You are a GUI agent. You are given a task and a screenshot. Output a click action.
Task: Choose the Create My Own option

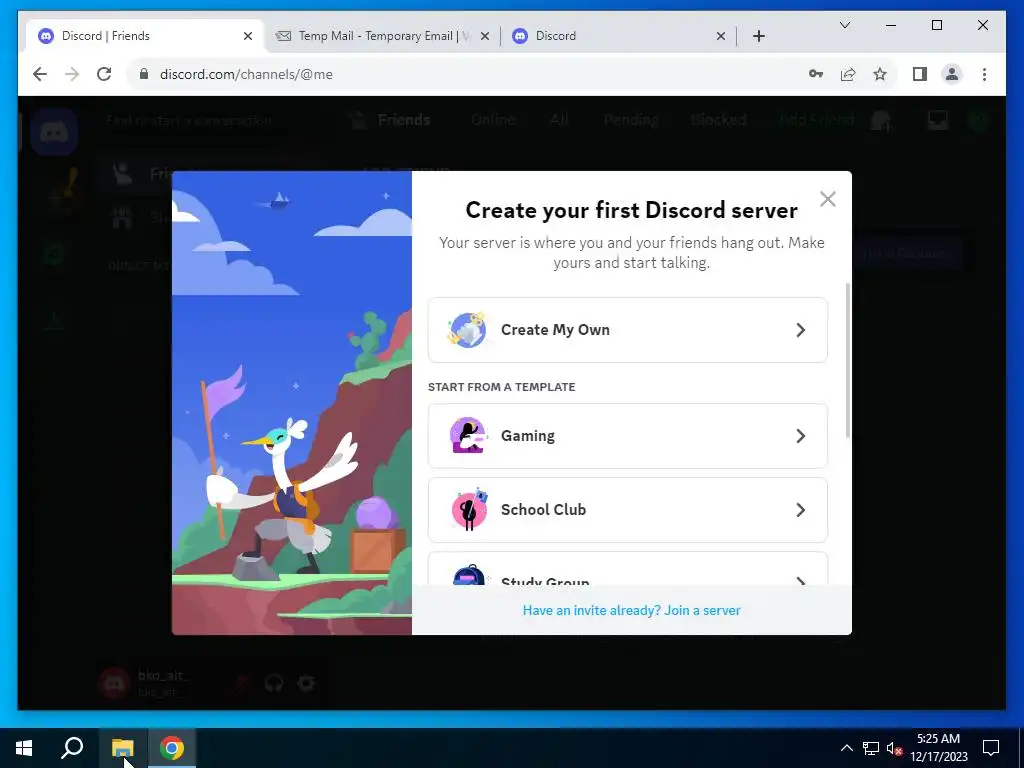coord(628,330)
